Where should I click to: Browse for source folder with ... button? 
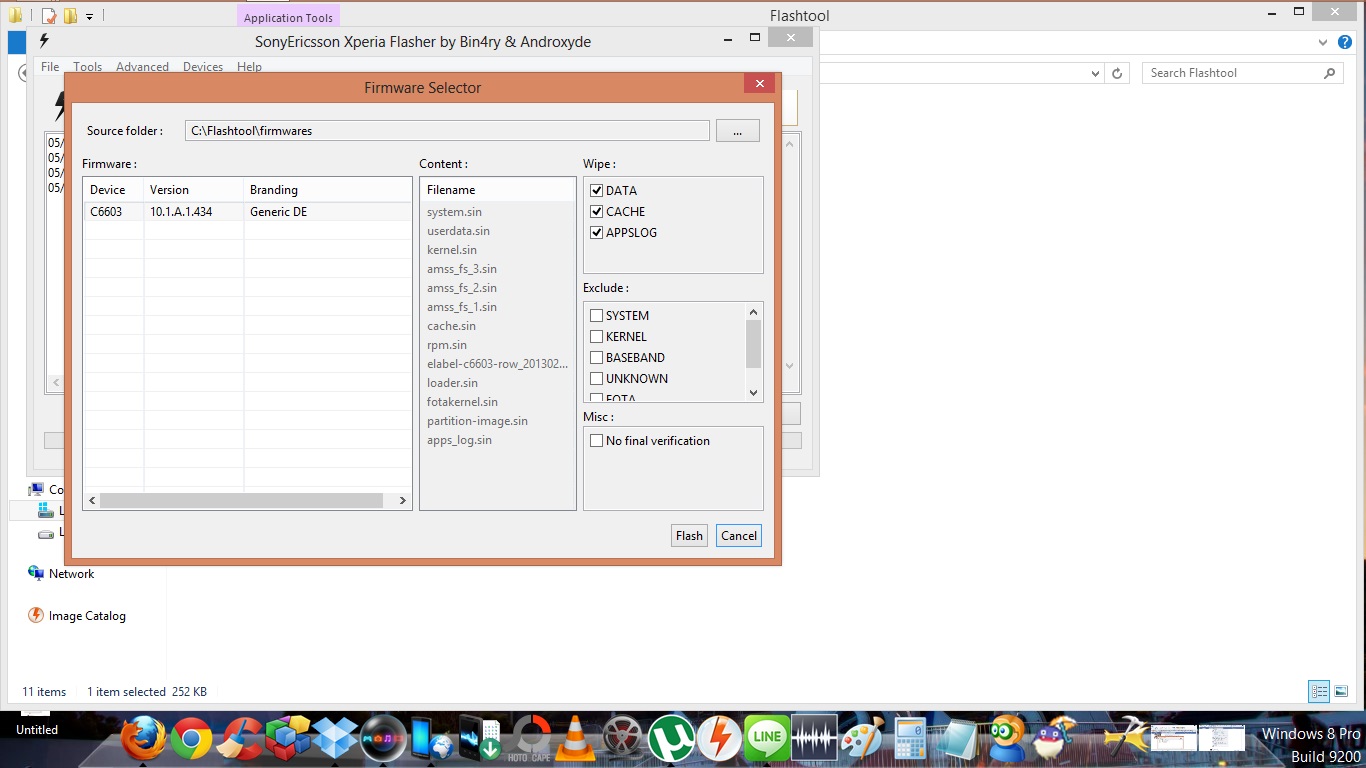pos(738,131)
